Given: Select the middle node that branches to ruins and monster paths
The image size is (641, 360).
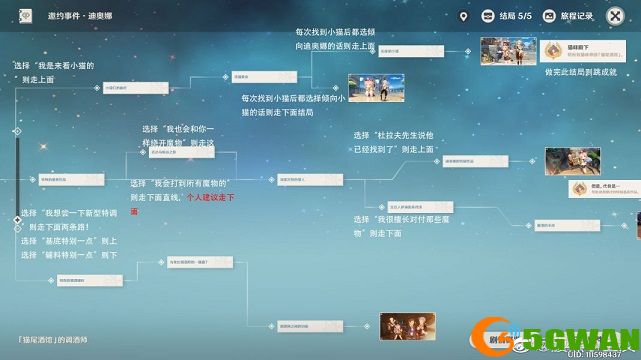Looking at the screenshot, I should [310, 179].
